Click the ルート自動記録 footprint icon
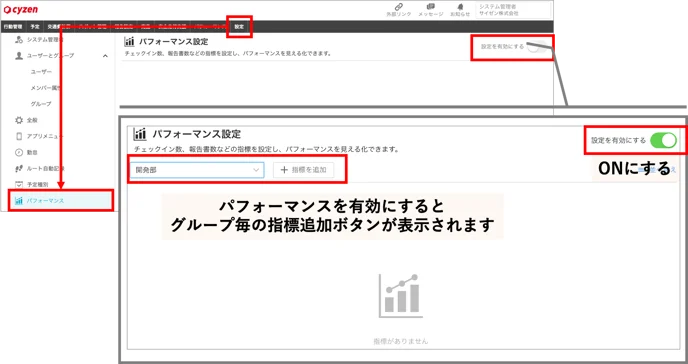 tap(19, 168)
